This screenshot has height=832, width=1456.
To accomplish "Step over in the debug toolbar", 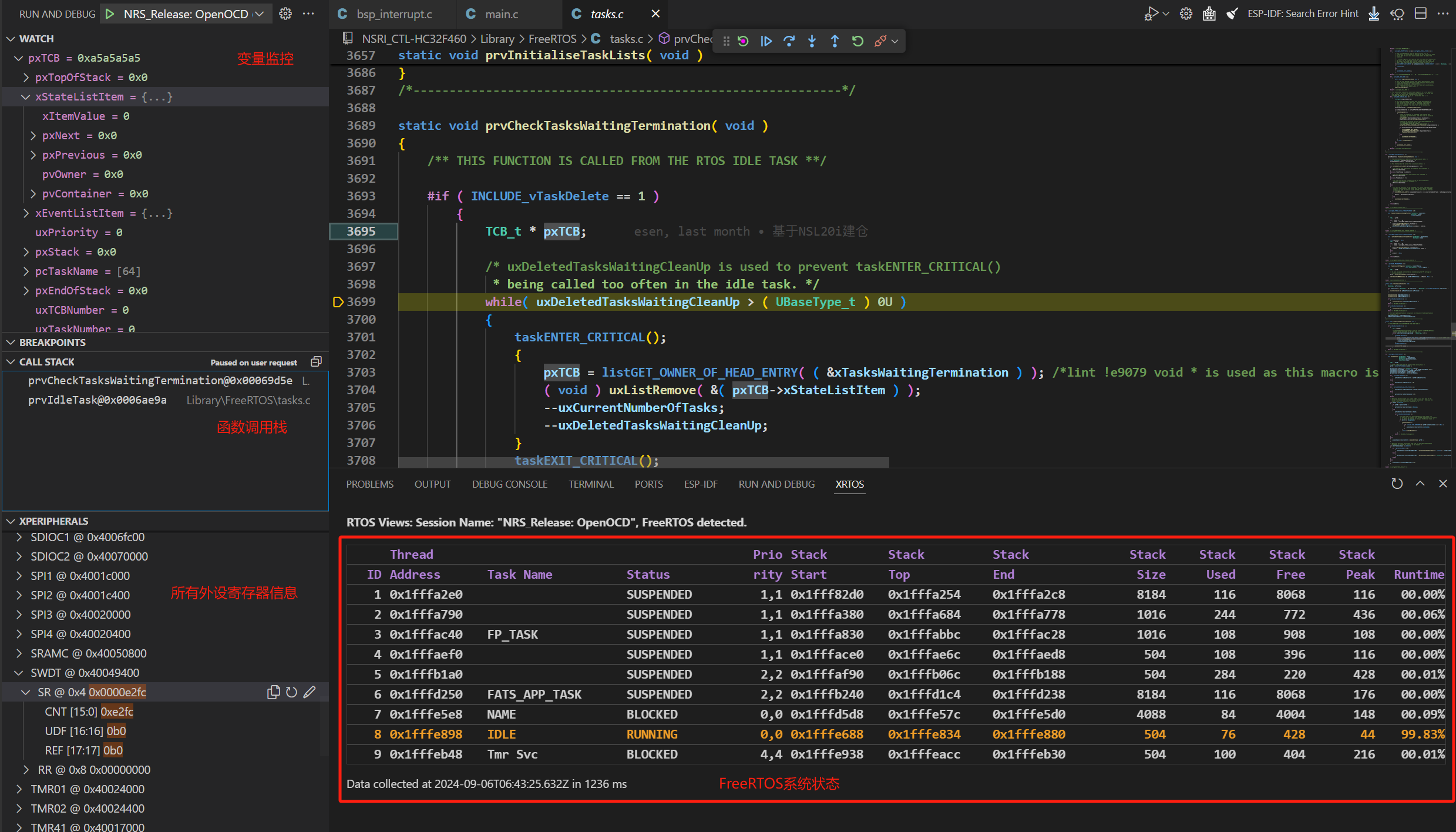I will (x=789, y=41).
